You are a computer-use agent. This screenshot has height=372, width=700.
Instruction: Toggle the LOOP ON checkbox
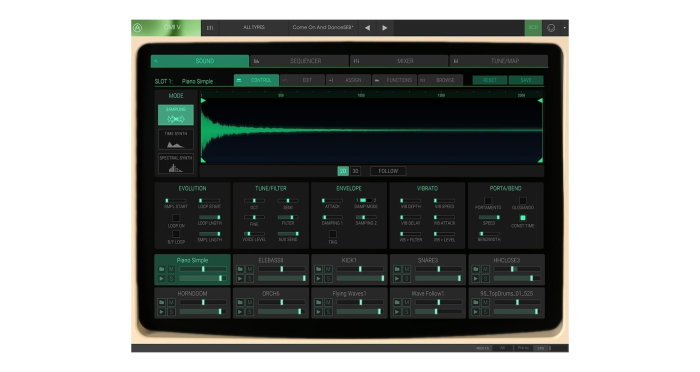tap(176, 218)
